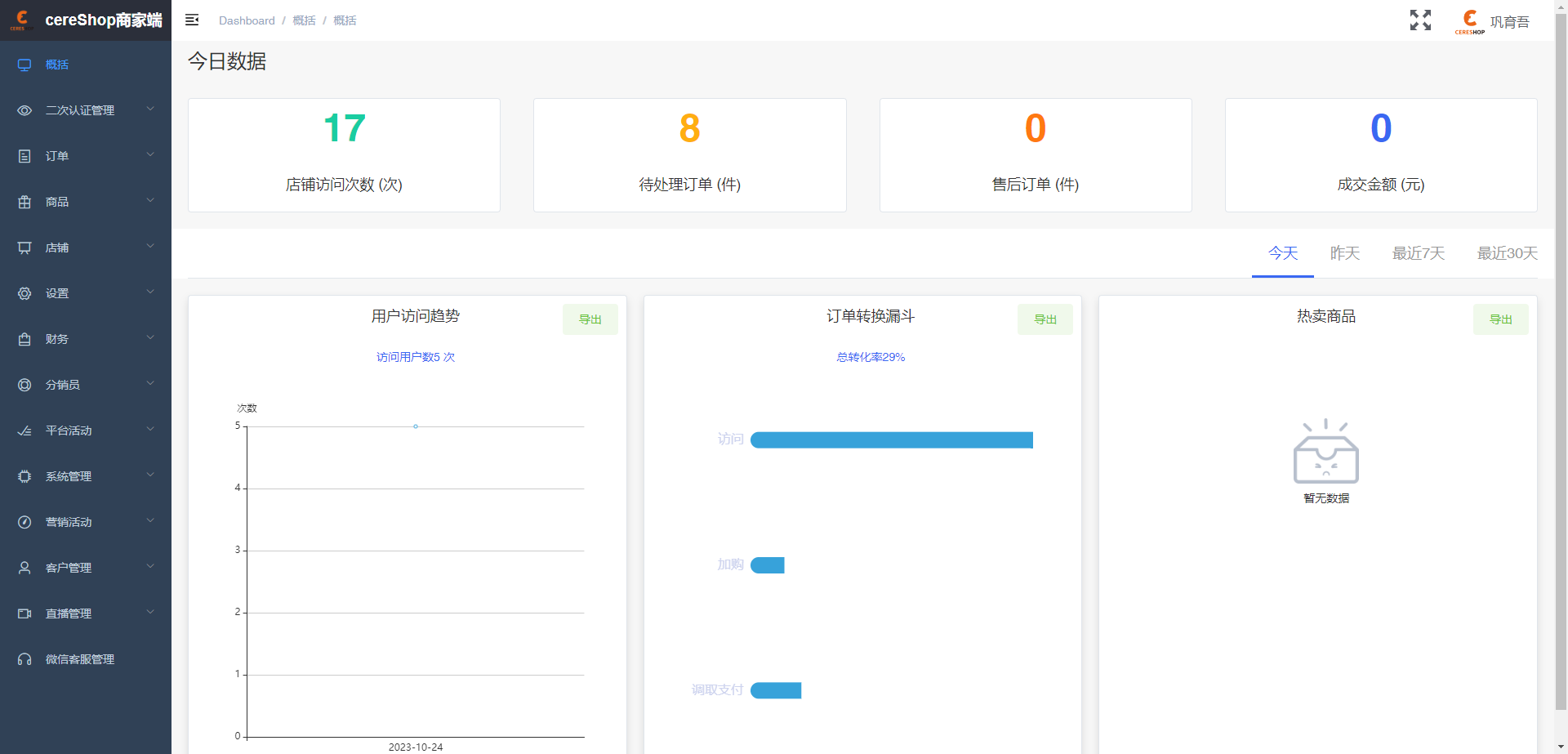Screen dimensions: 1568x754
Task: Export the 订单转换漏斗 chart via 导出
Action: [x=1045, y=319]
